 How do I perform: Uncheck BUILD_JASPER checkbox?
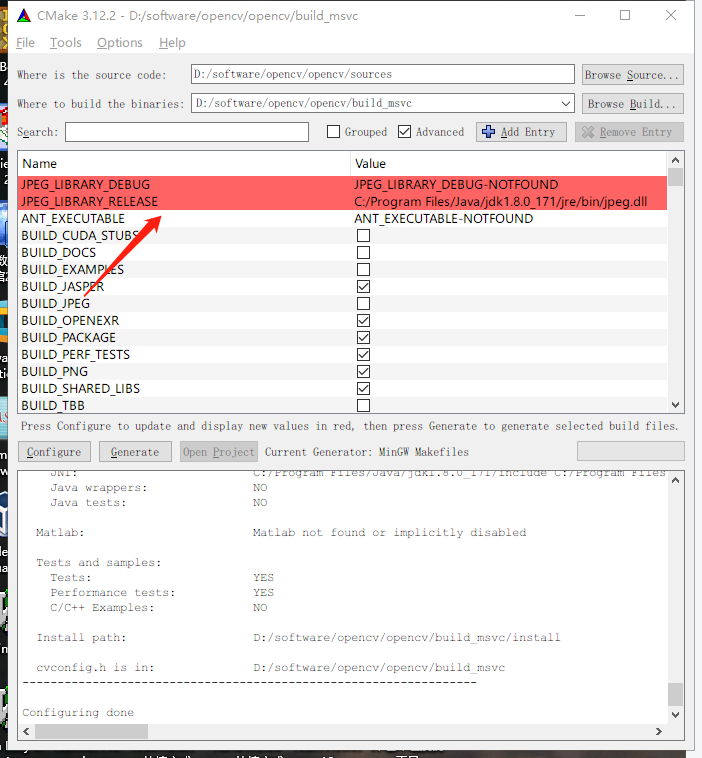364,287
